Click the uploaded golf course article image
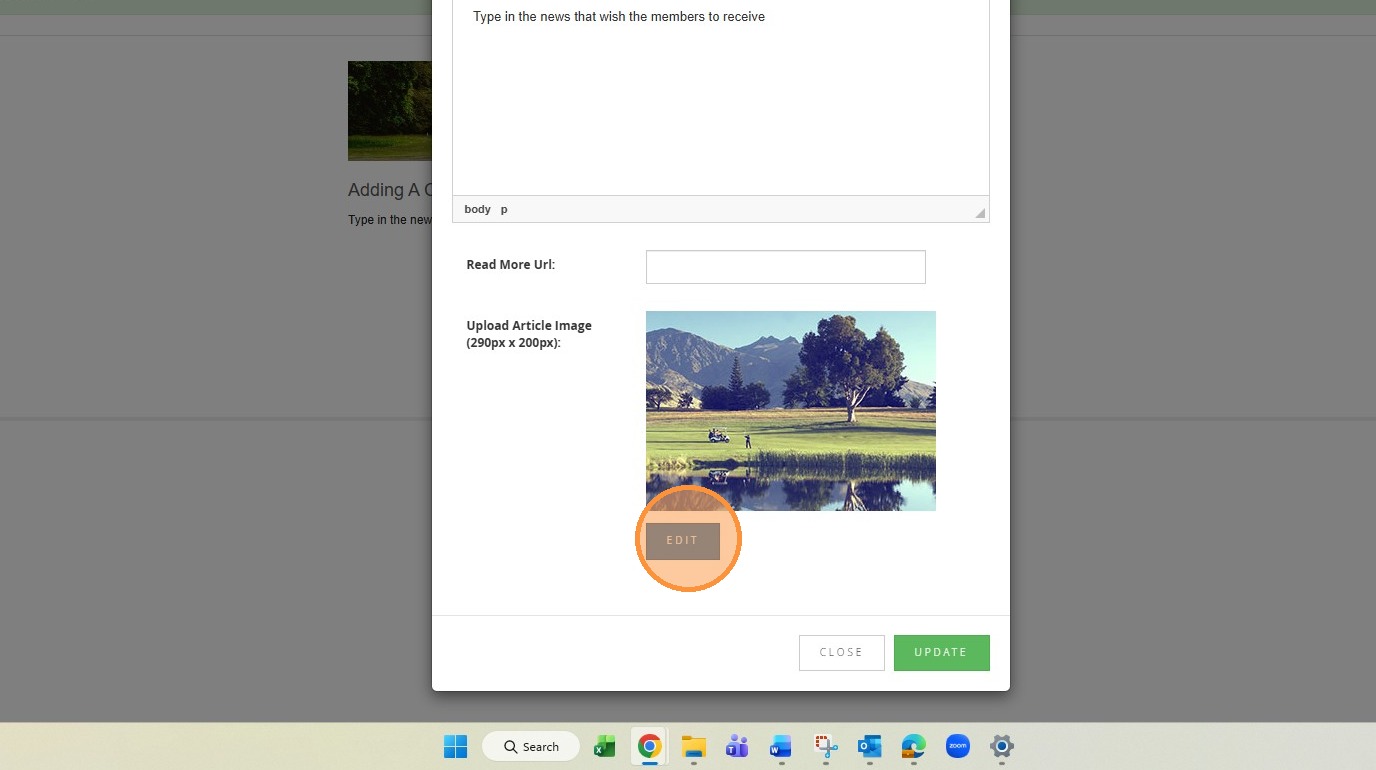Image resolution: width=1376 pixels, height=770 pixels. [x=790, y=411]
